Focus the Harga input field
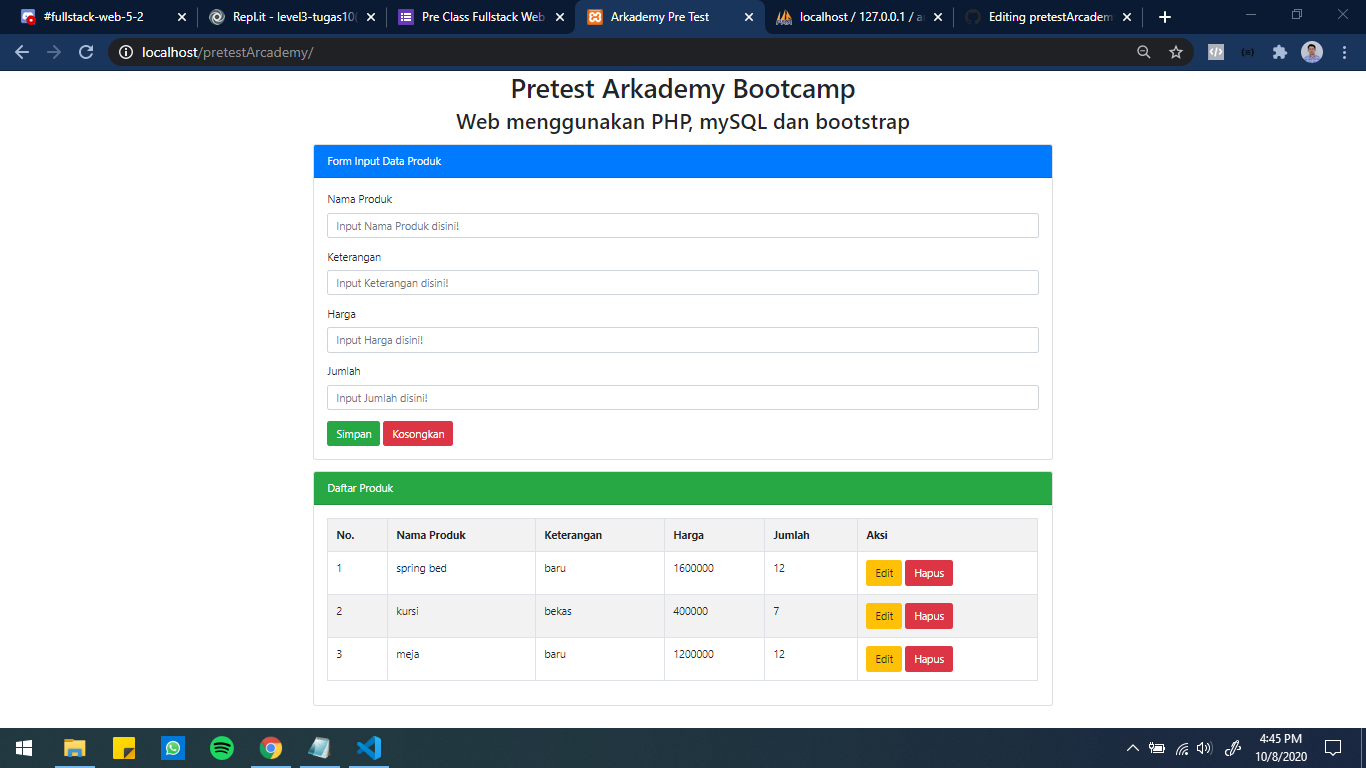The image size is (1366, 768). pyautogui.click(x=683, y=340)
